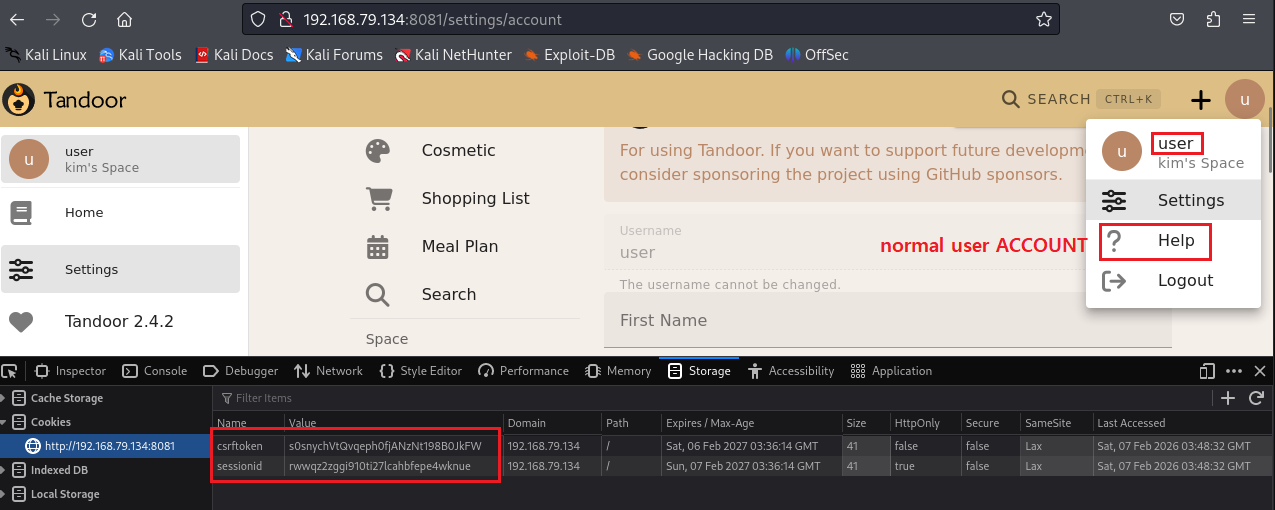Click the heart Tandoor 2.4.2 item
The width and height of the screenshot is (1275, 510).
click(x=119, y=321)
